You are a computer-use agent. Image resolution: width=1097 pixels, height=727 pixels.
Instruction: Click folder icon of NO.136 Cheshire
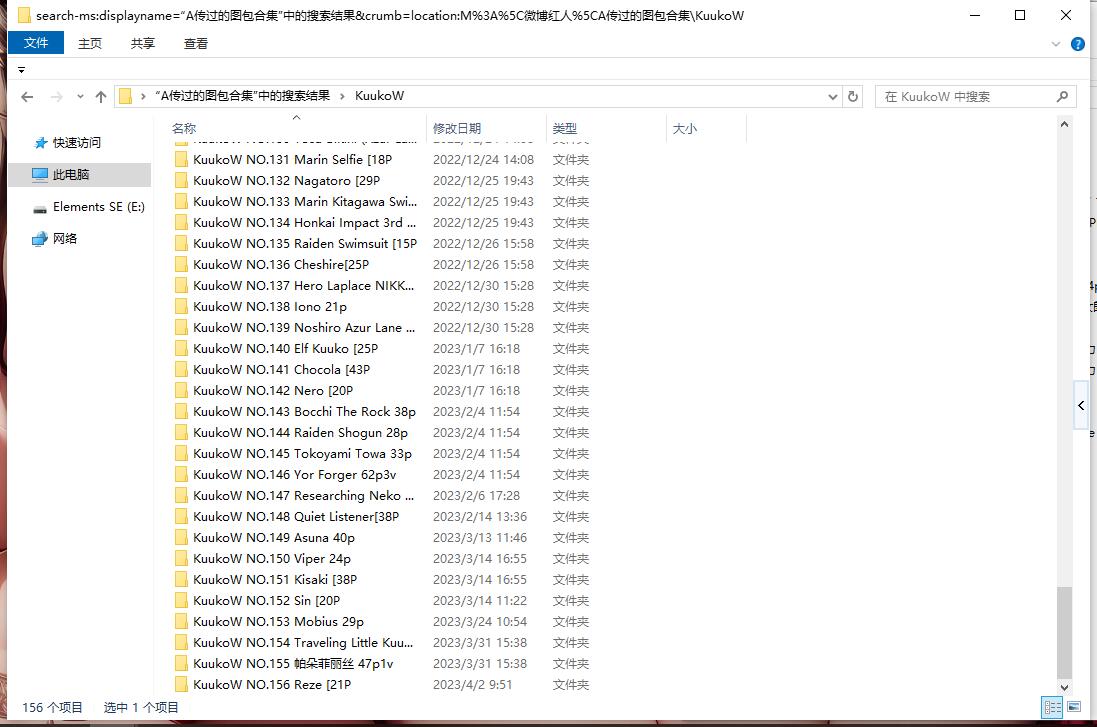coord(181,264)
